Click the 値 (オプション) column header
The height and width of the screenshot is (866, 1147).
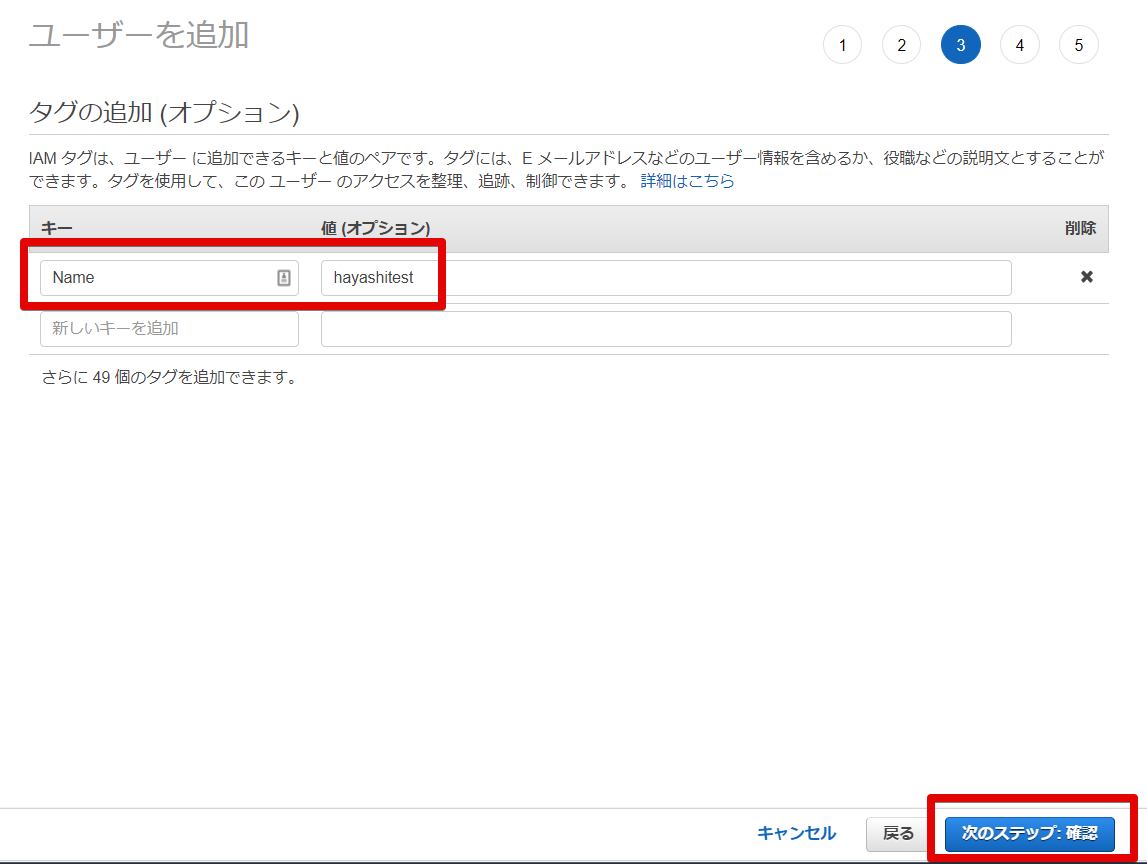click(x=376, y=228)
